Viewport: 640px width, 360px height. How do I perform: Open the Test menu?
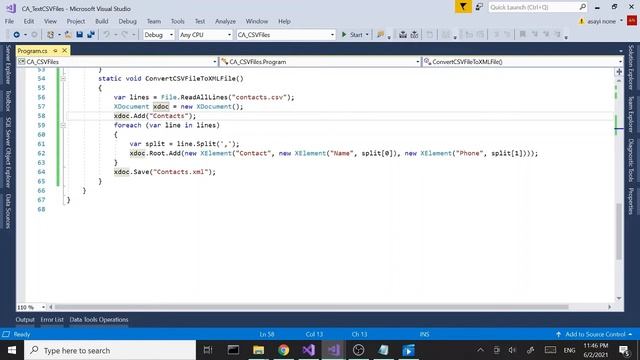(200, 21)
